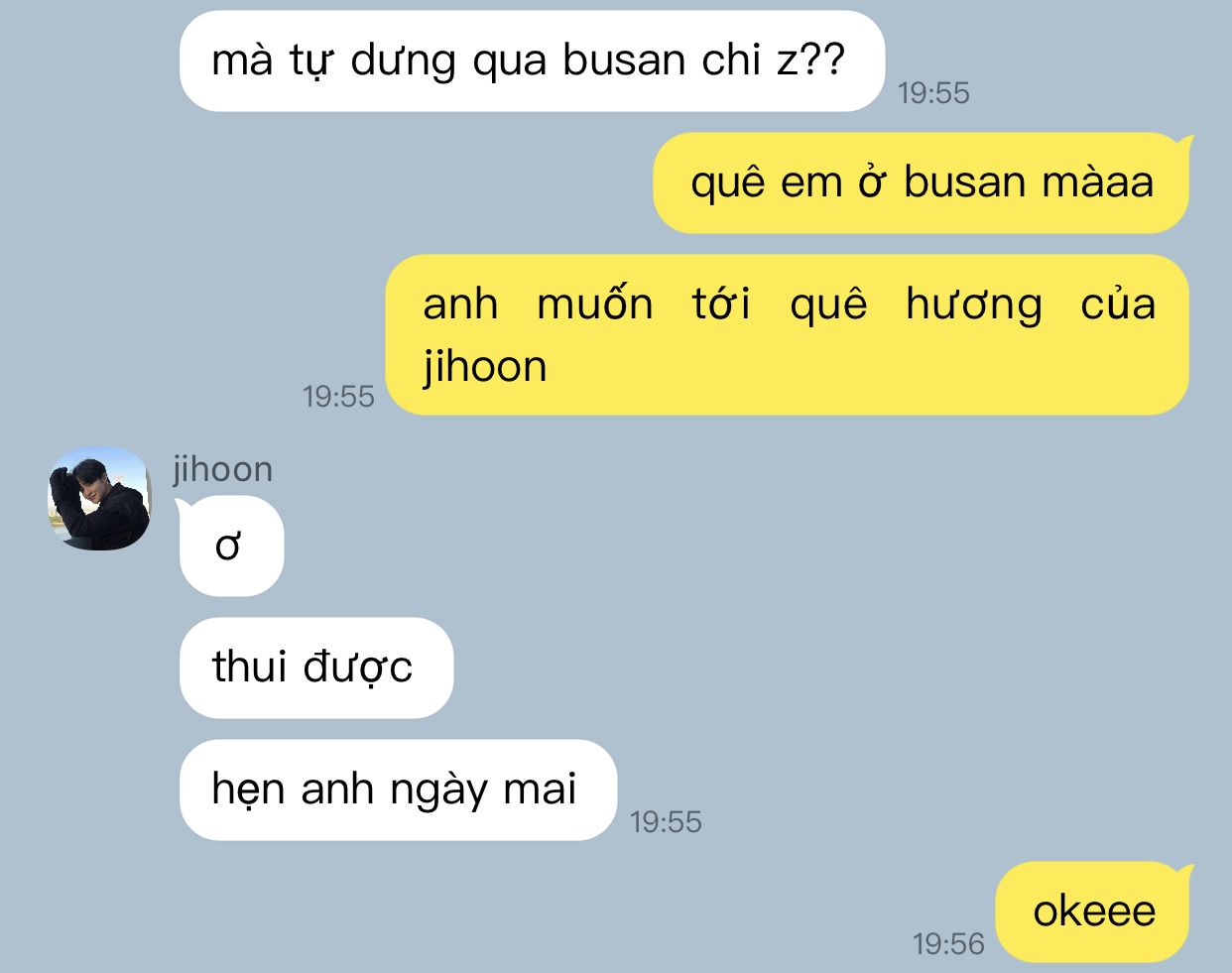Tap the "quê em ở busan màaa" bubble
The height and width of the screenshot is (973, 1232).
coord(921,183)
